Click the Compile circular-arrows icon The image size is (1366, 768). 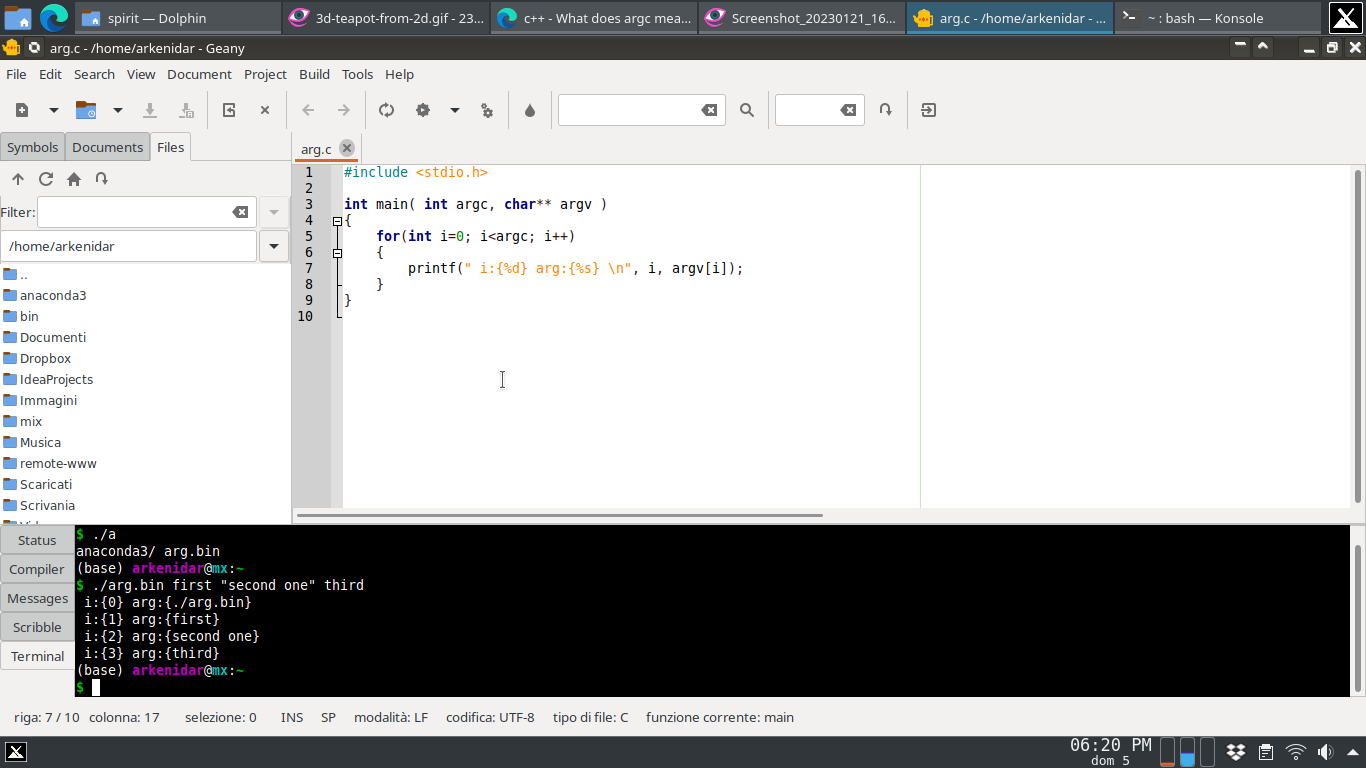click(x=387, y=110)
